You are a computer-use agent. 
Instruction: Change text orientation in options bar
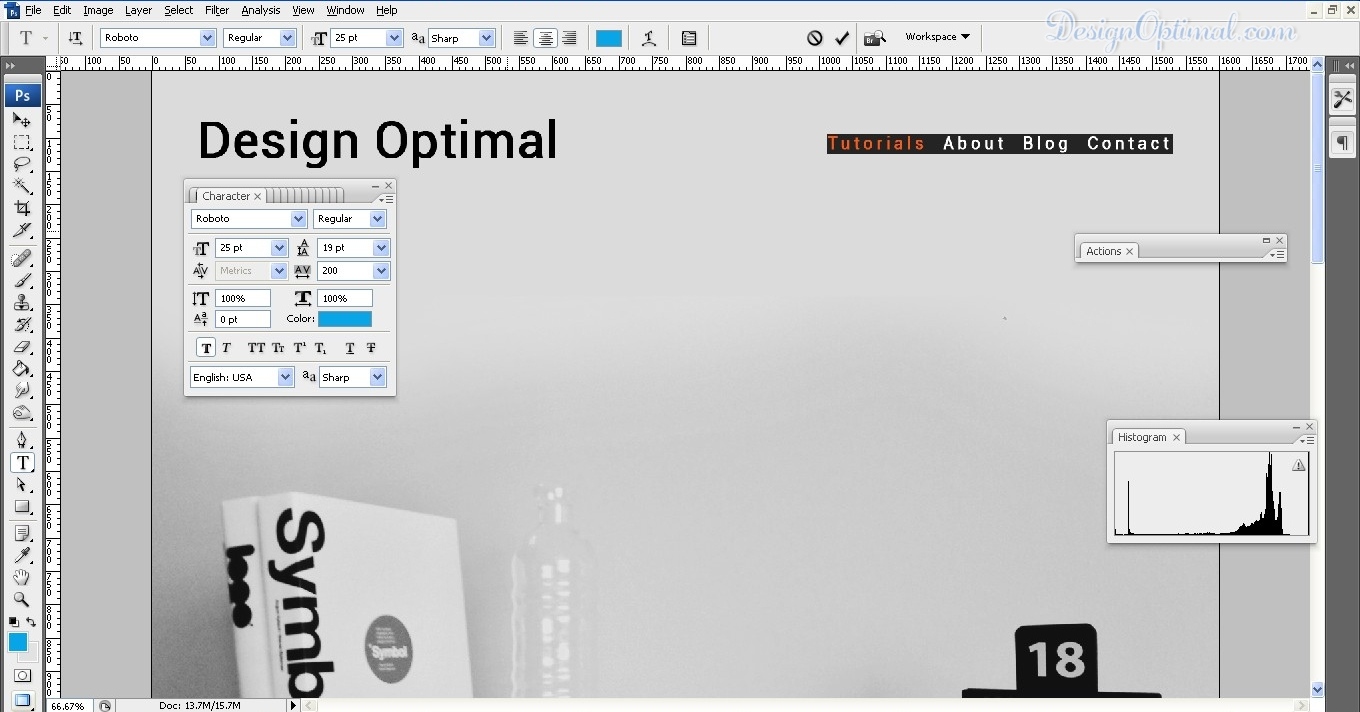(x=76, y=38)
